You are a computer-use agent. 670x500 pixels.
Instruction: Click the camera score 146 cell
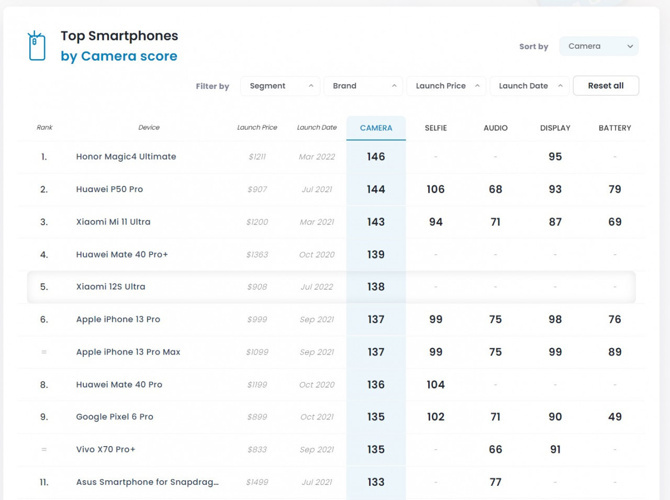point(376,157)
